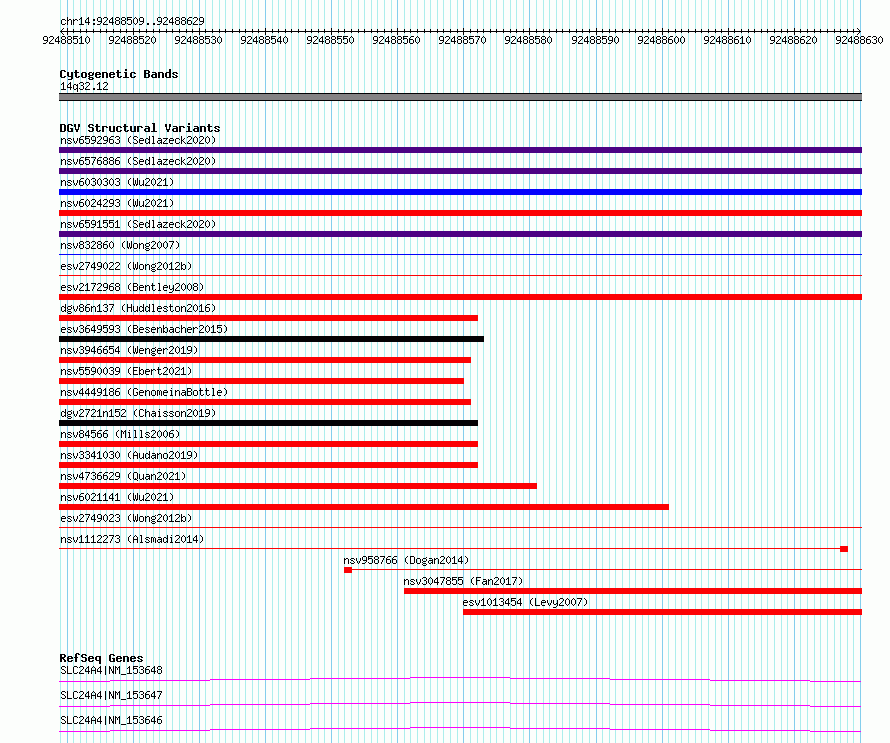
Task: Click the esv2749023 (Wong2012b) label
Action: (x=126, y=518)
